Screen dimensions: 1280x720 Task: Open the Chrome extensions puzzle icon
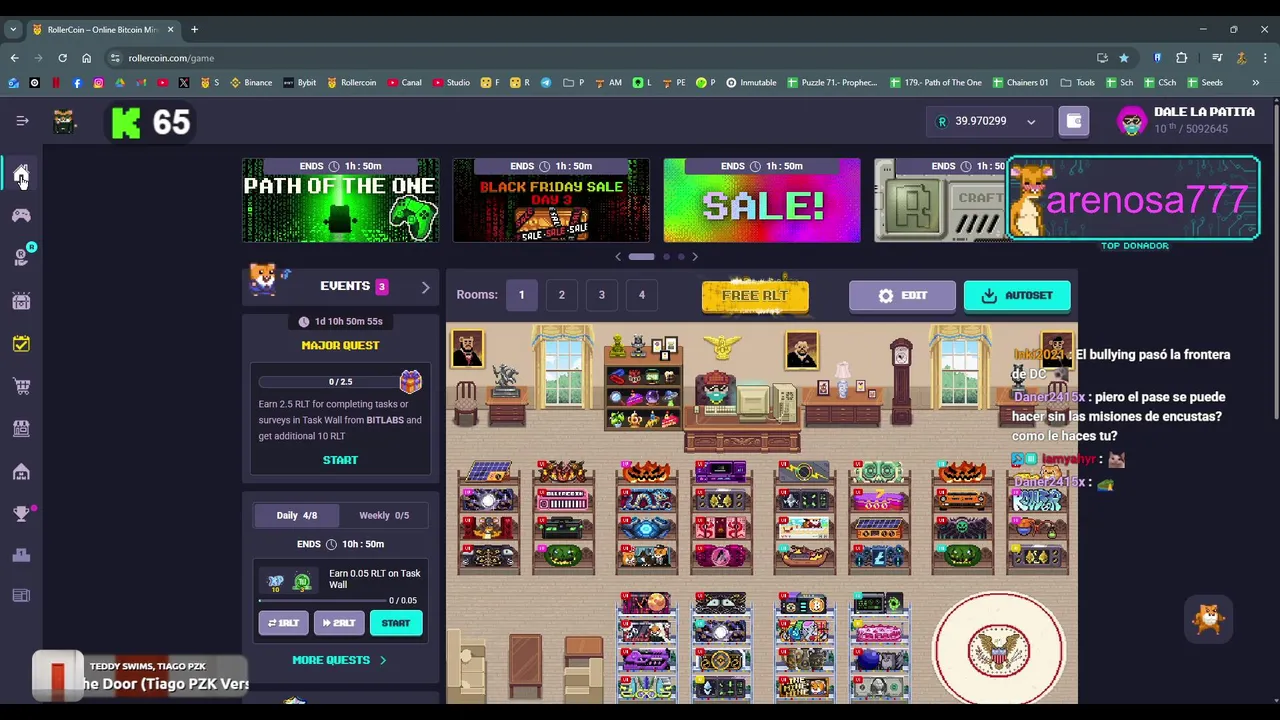(1182, 58)
